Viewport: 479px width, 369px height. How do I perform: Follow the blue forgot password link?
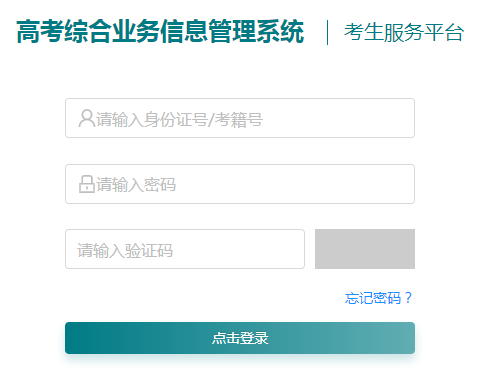[x=378, y=298]
